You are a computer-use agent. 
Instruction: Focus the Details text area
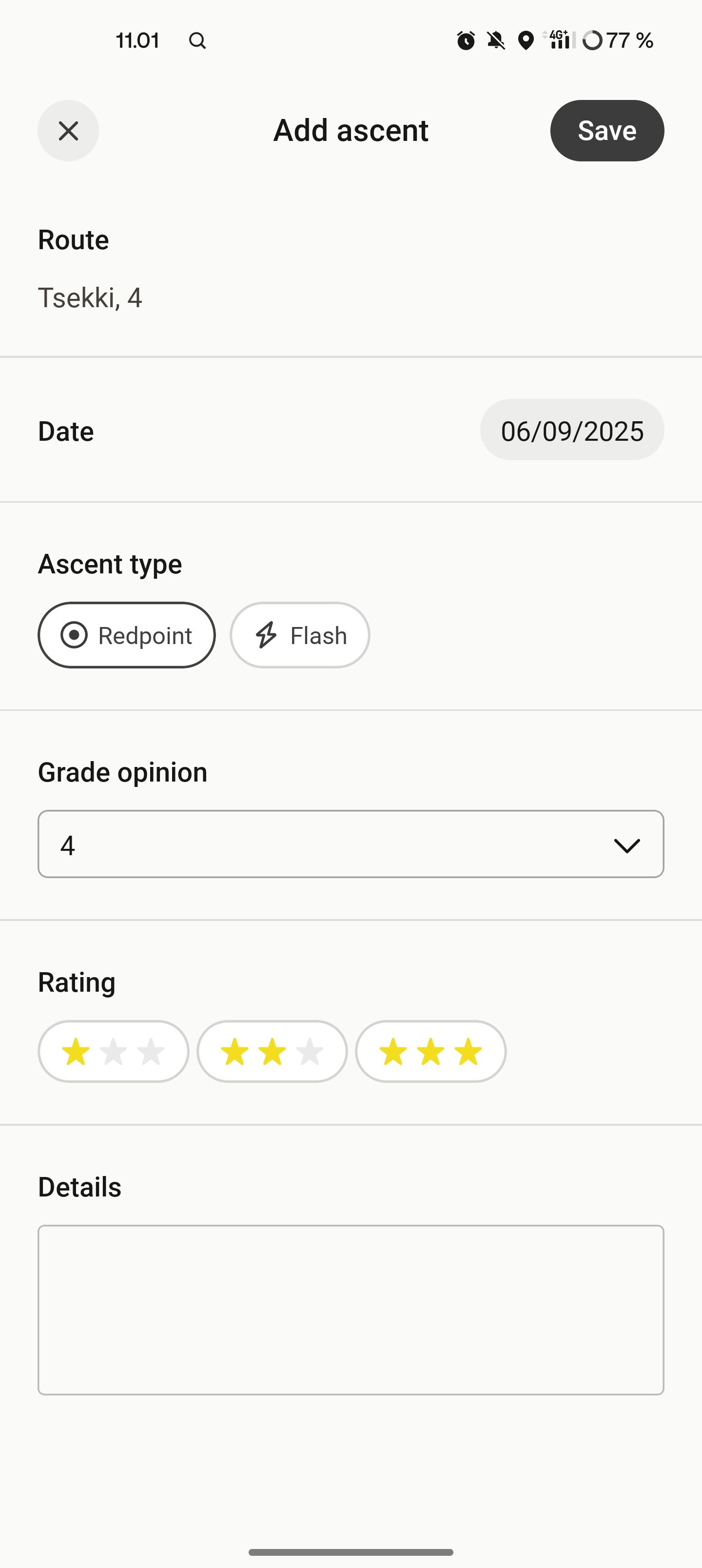pyautogui.click(x=351, y=1310)
